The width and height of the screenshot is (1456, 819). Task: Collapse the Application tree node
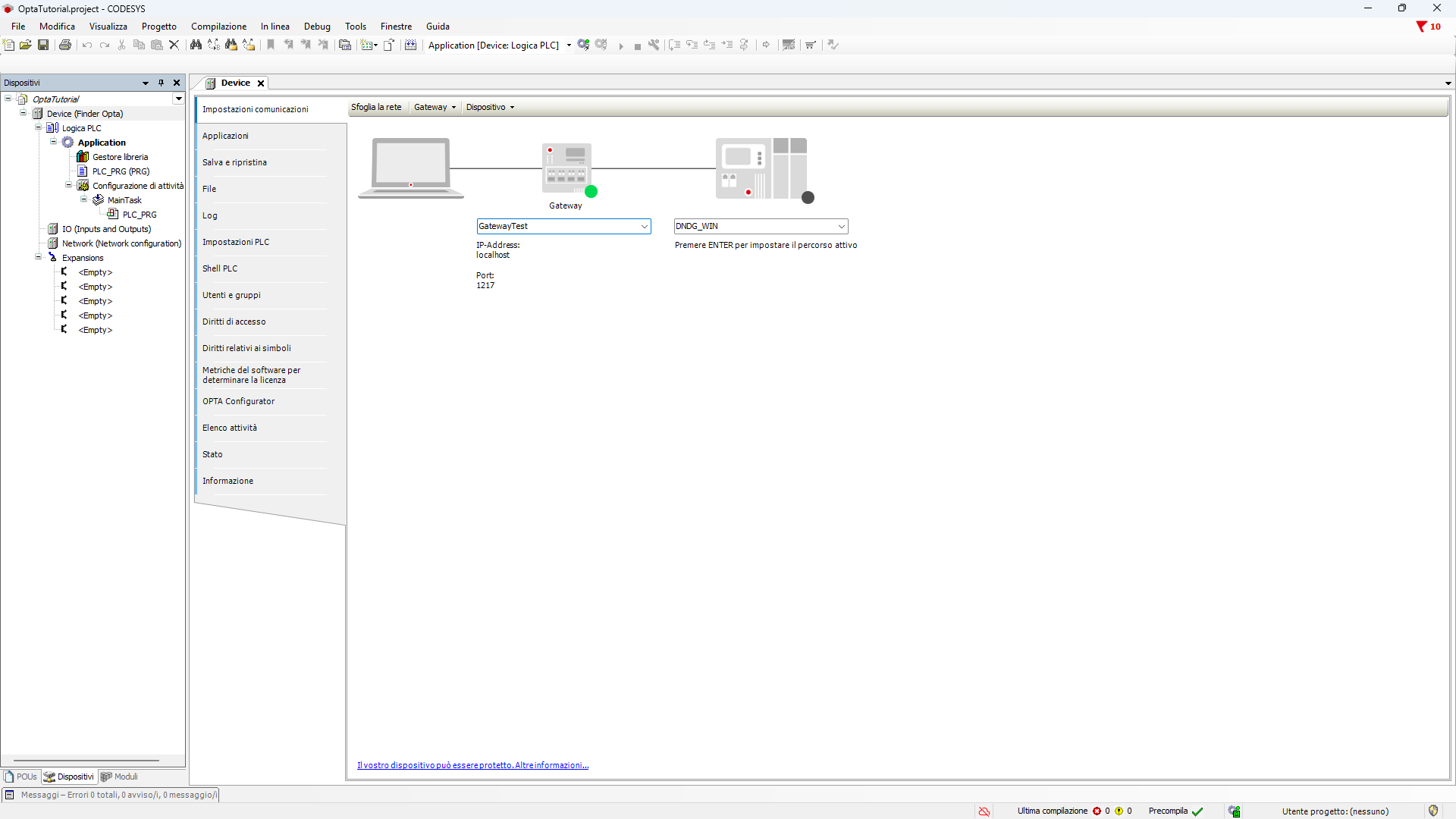point(54,142)
